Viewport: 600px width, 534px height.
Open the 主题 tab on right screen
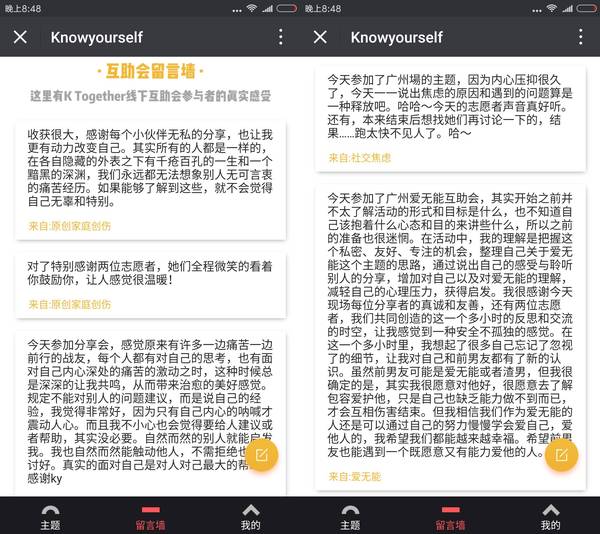tap(350, 518)
